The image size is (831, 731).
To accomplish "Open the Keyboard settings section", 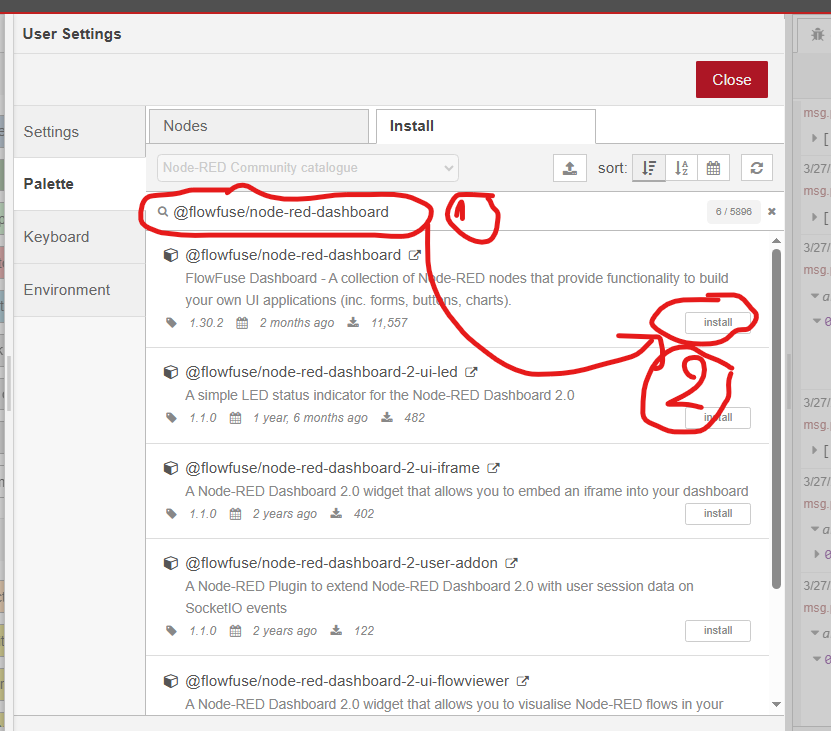I will click(56, 237).
